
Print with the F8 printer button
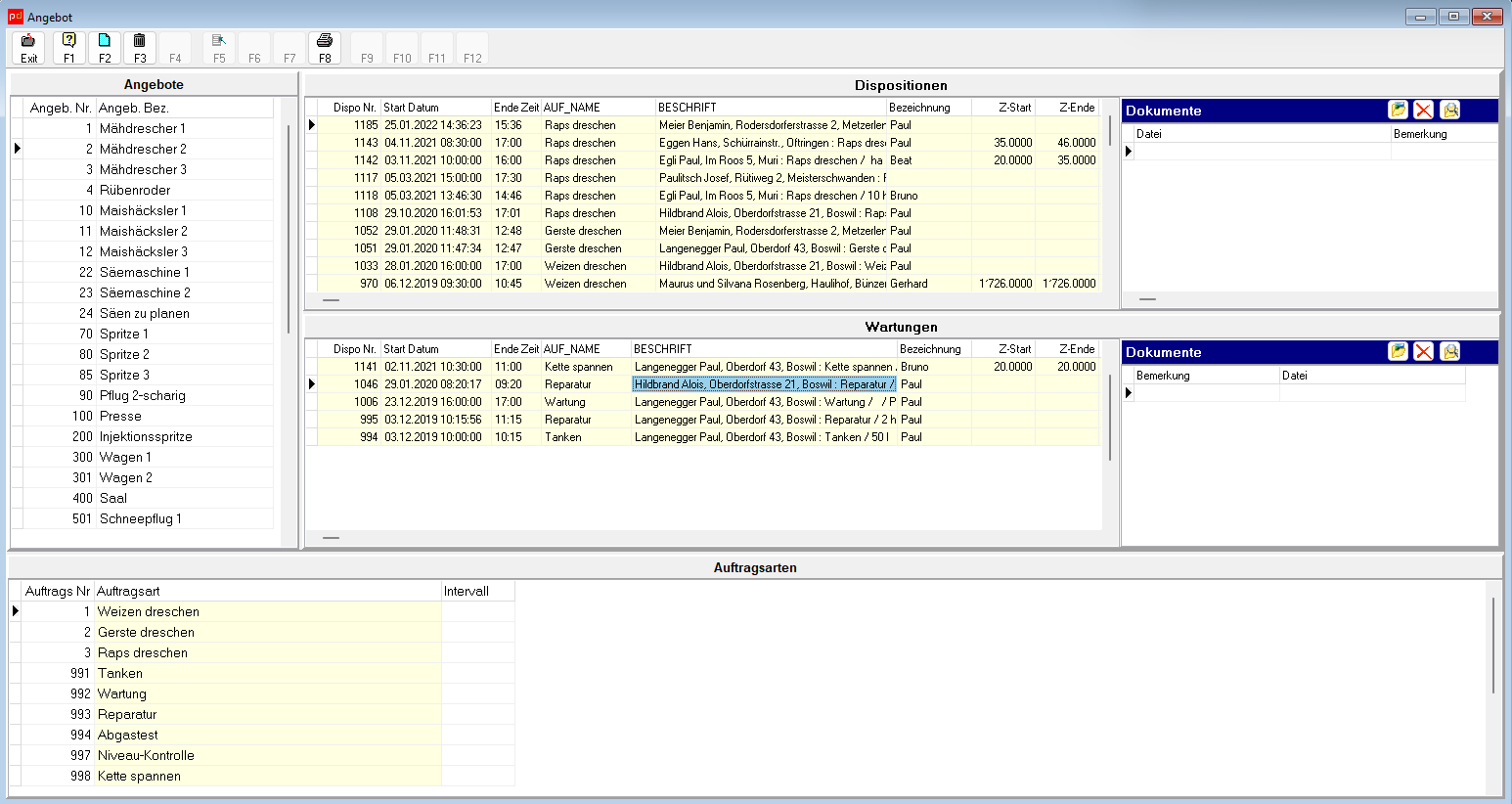pos(325,48)
